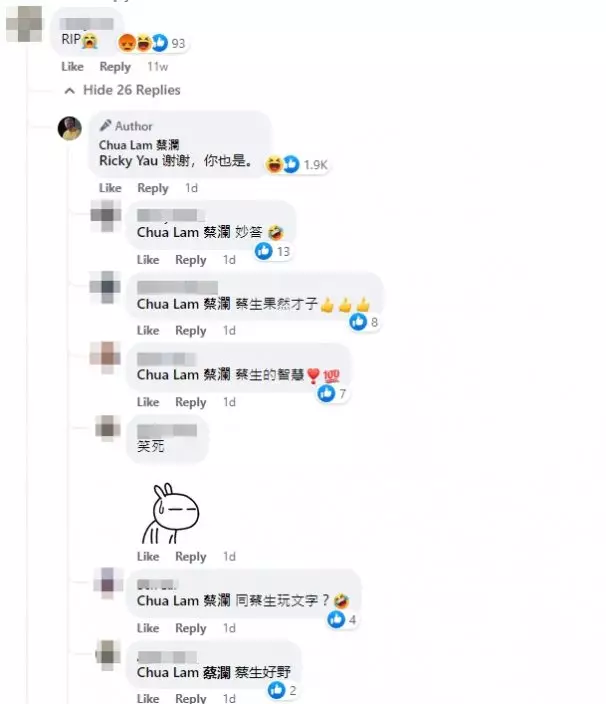Open reactions with 93 count on RIP comment
The width and height of the screenshot is (606, 704).
click(x=151, y=43)
